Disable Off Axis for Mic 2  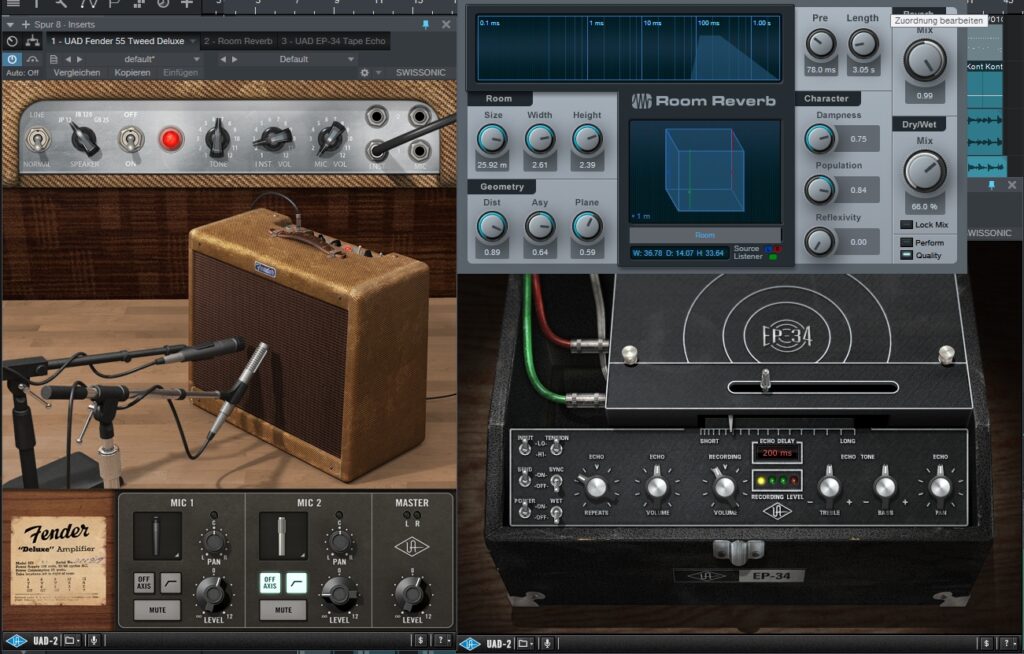click(270, 583)
